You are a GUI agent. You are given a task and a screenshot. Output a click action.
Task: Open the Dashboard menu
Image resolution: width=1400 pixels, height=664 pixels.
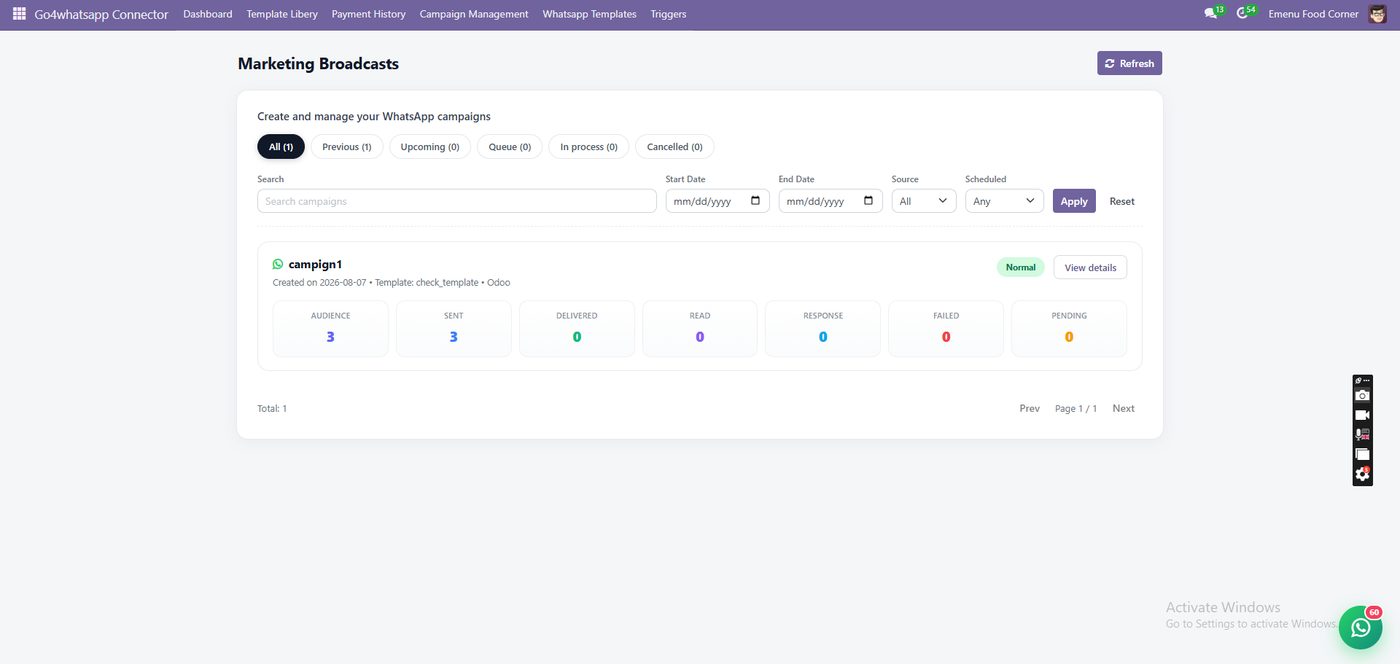pos(208,14)
